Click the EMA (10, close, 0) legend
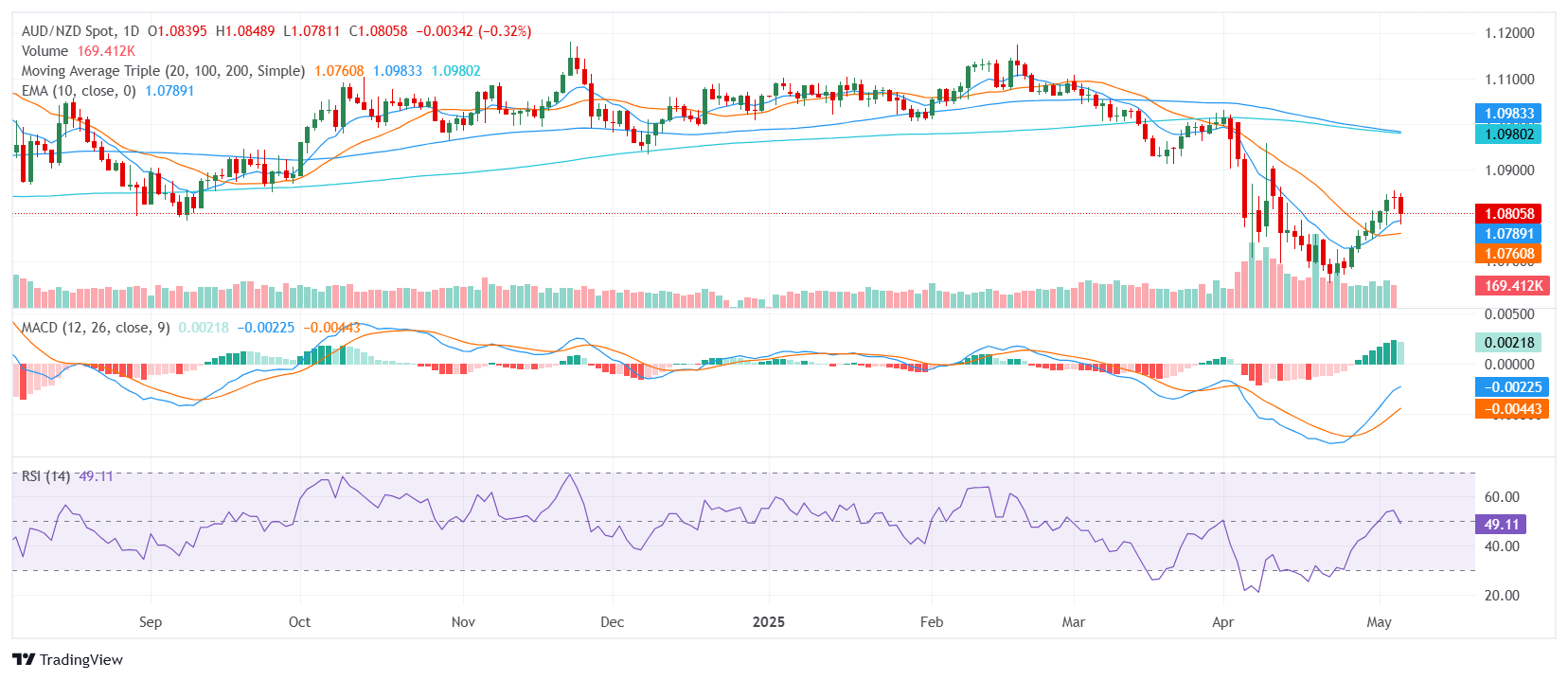 tap(79, 91)
